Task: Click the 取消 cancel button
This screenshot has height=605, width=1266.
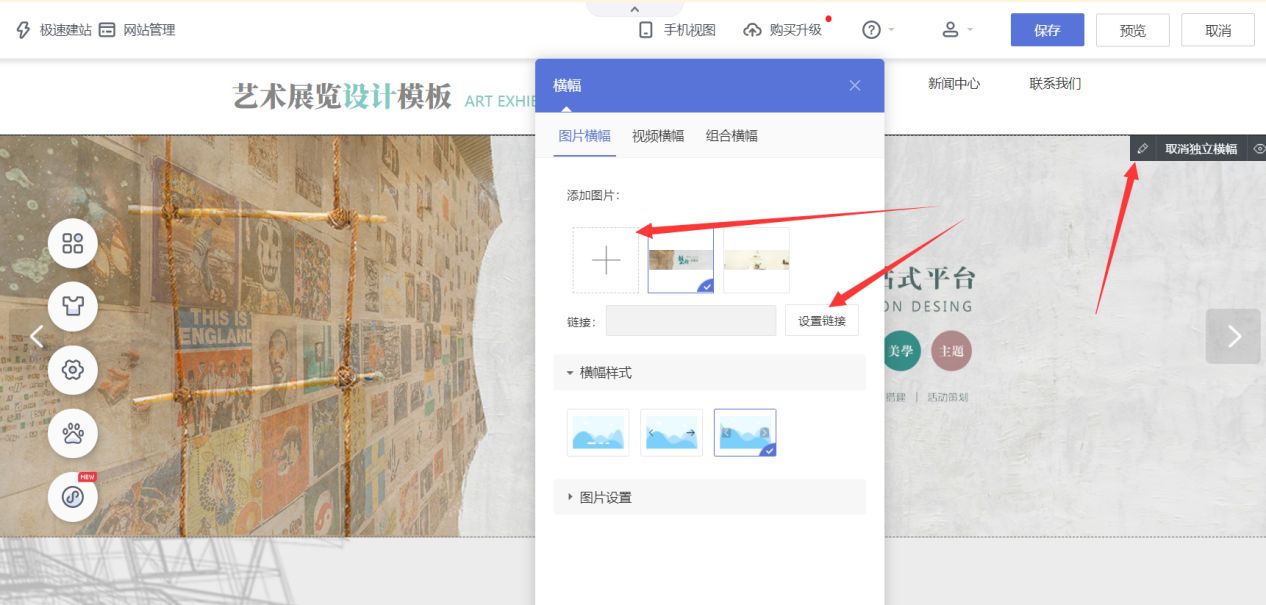Action: point(1218,30)
